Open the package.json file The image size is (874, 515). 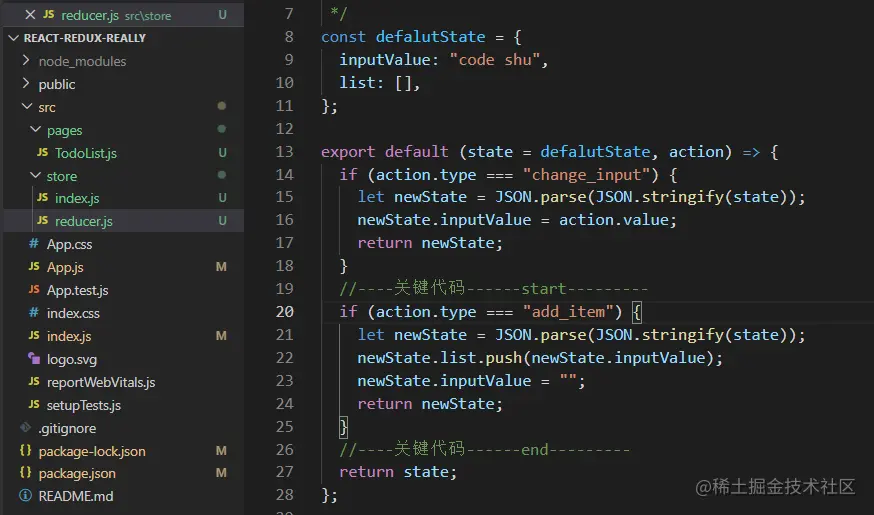point(77,473)
